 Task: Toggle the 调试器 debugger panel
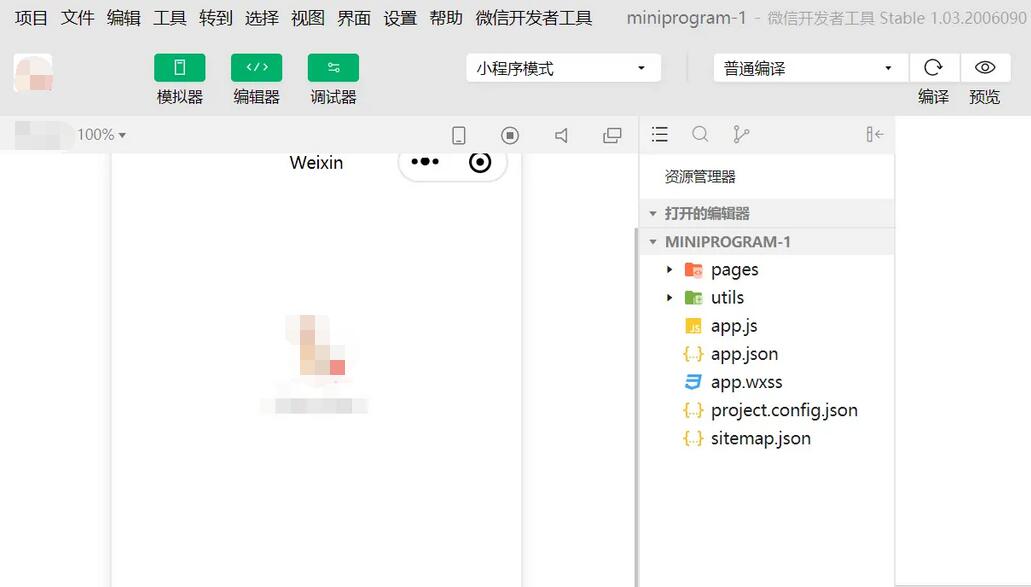pos(333,68)
